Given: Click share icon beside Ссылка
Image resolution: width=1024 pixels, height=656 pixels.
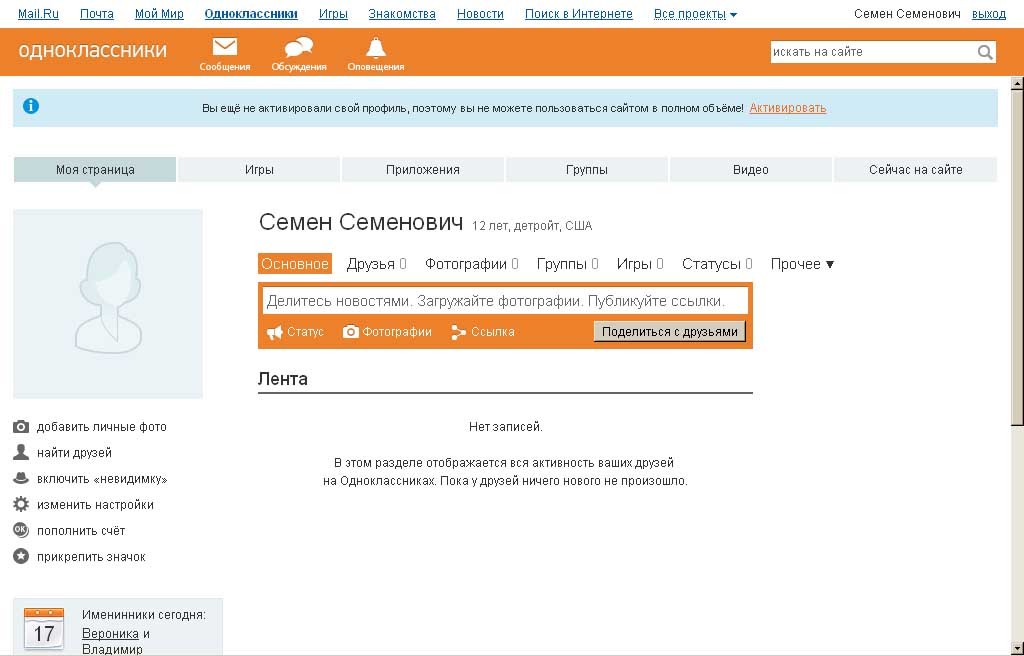Looking at the screenshot, I should [458, 332].
